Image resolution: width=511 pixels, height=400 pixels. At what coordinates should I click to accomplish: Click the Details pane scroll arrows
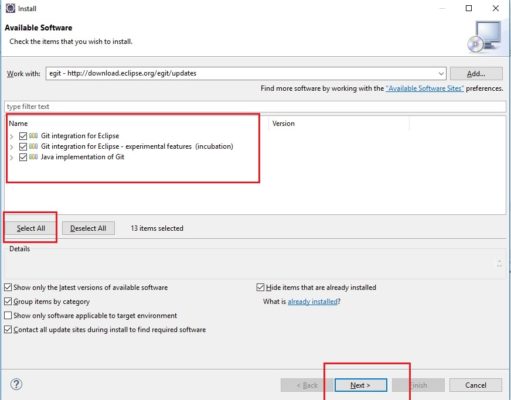(x=499, y=263)
